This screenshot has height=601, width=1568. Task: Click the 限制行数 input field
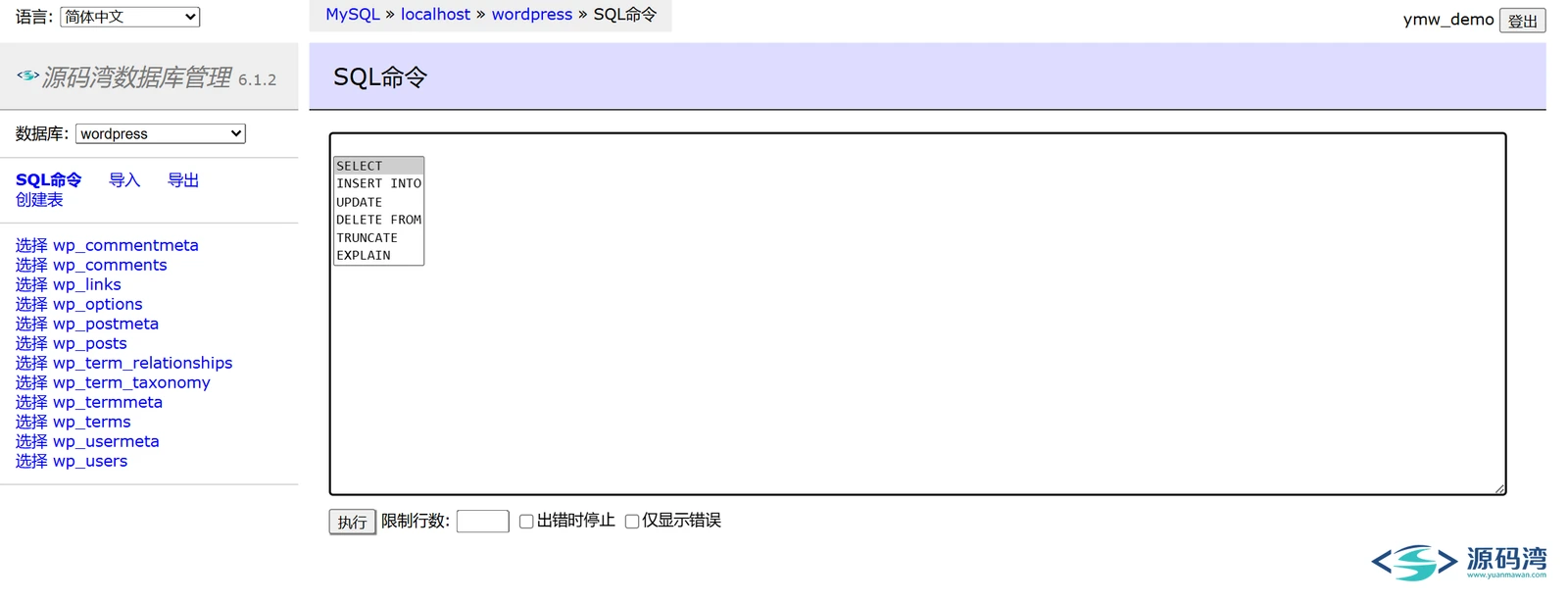point(483,521)
